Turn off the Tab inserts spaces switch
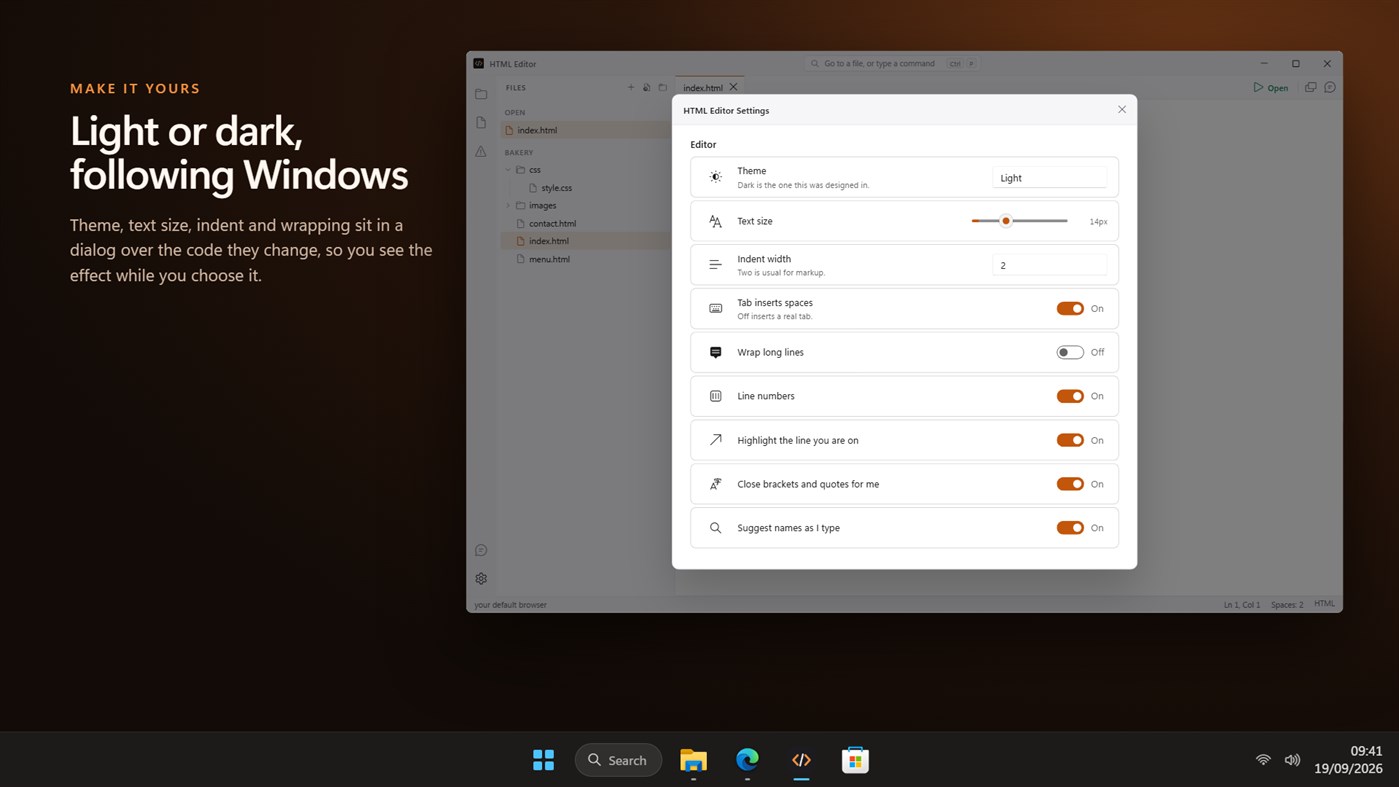This screenshot has height=787, width=1399. pos(1070,309)
